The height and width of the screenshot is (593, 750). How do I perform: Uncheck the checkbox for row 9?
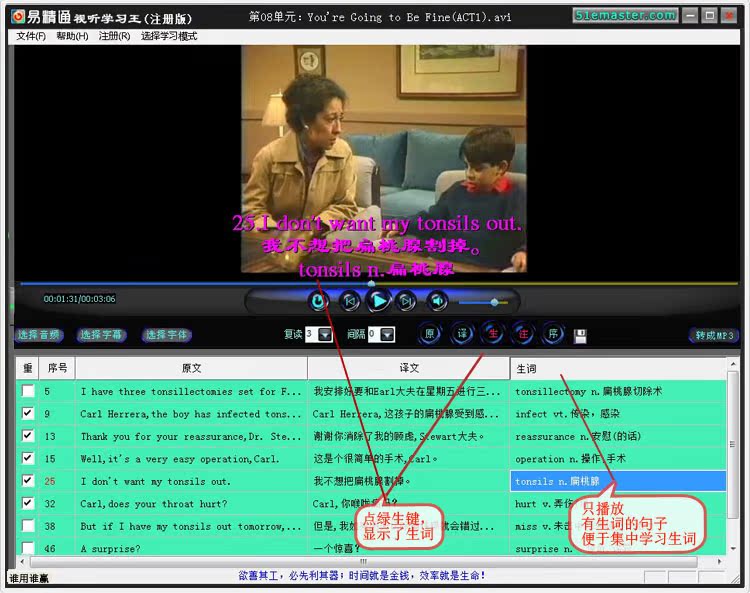coord(28,413)
